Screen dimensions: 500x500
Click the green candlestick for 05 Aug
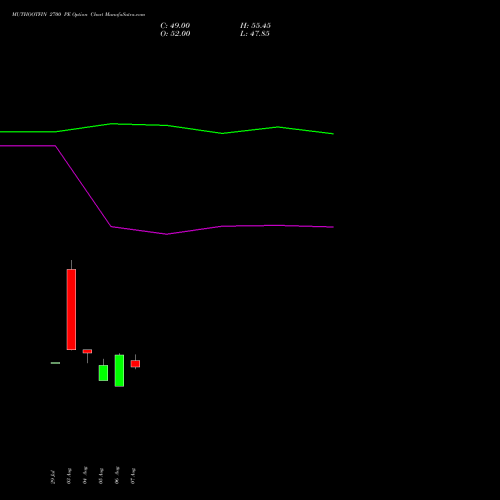[103, 373]
